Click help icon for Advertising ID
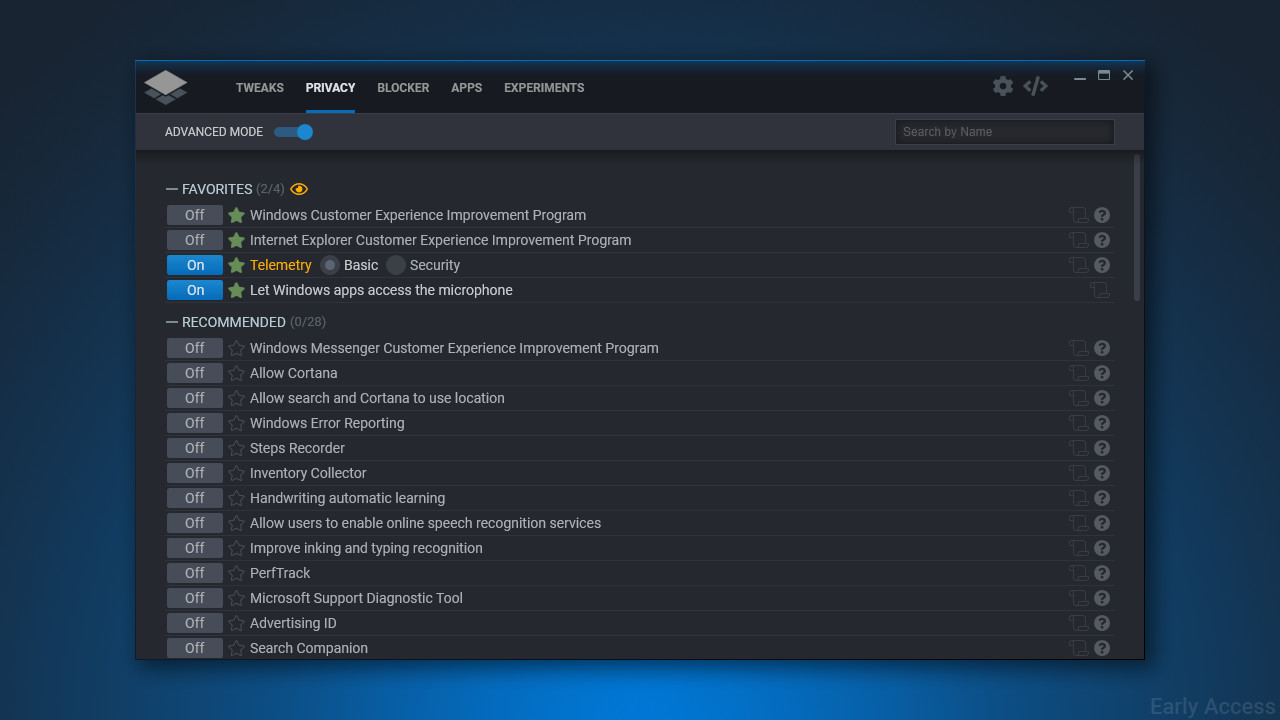Viewport: 1280px width, 720px height. coord(1102,623)
